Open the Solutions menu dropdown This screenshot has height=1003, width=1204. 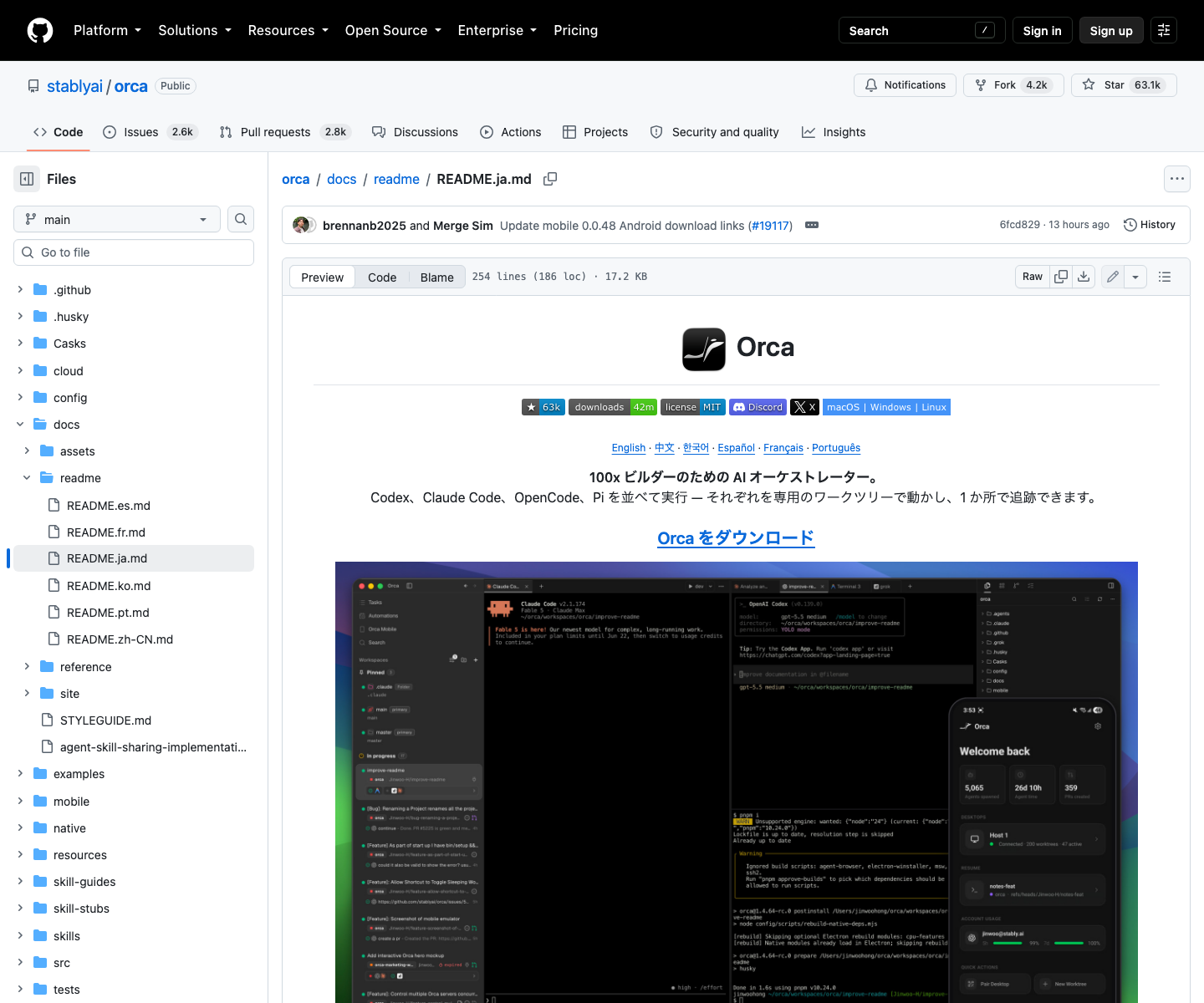(195, 30)
